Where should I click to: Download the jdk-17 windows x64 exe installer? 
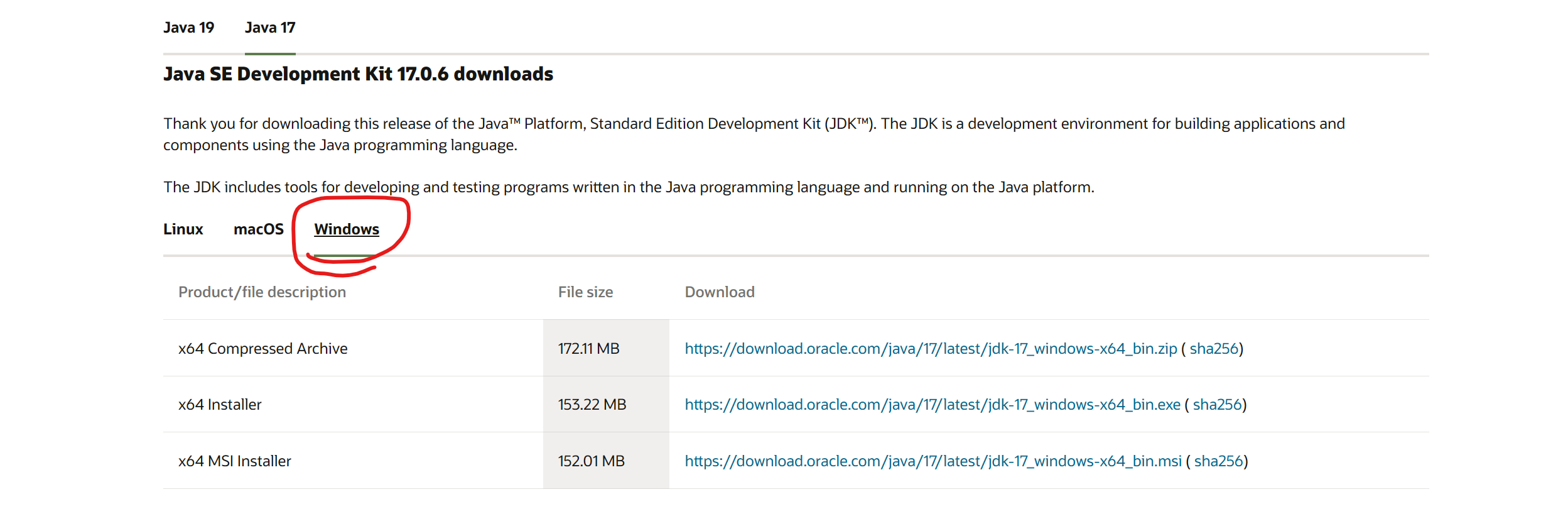tap(933, 405)
